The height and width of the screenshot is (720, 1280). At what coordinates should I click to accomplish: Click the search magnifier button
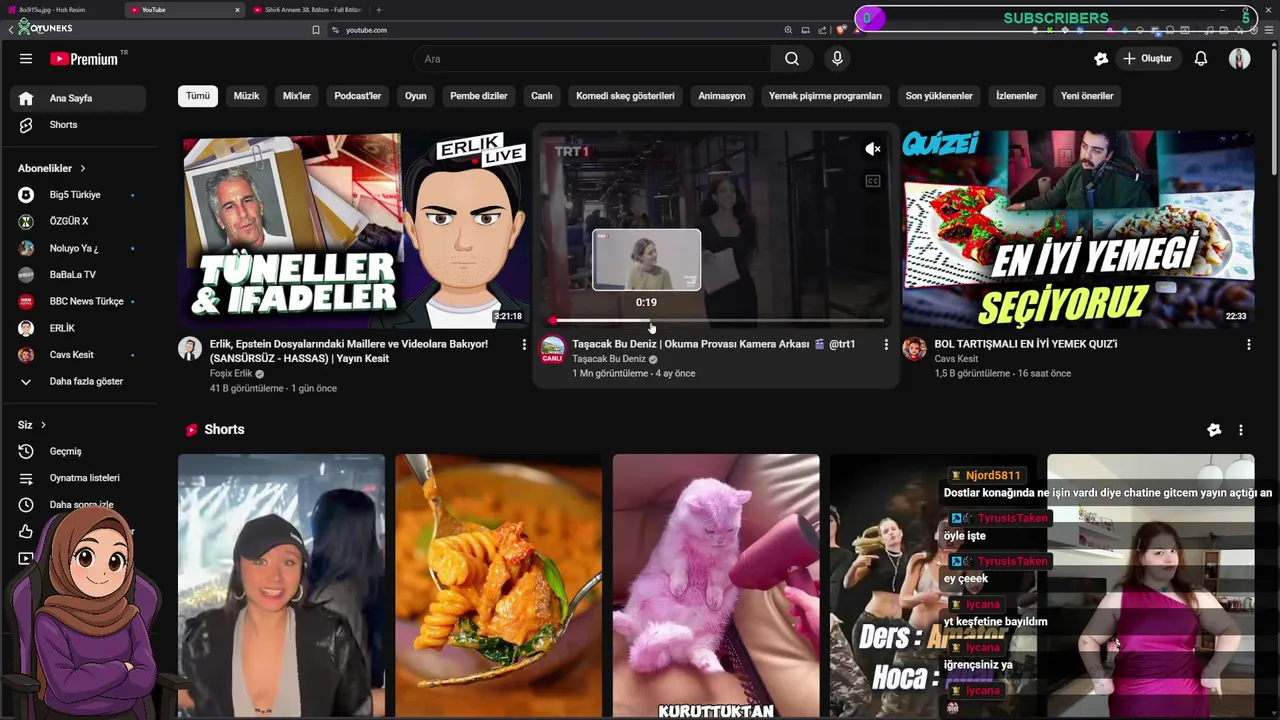coord(792,59)
